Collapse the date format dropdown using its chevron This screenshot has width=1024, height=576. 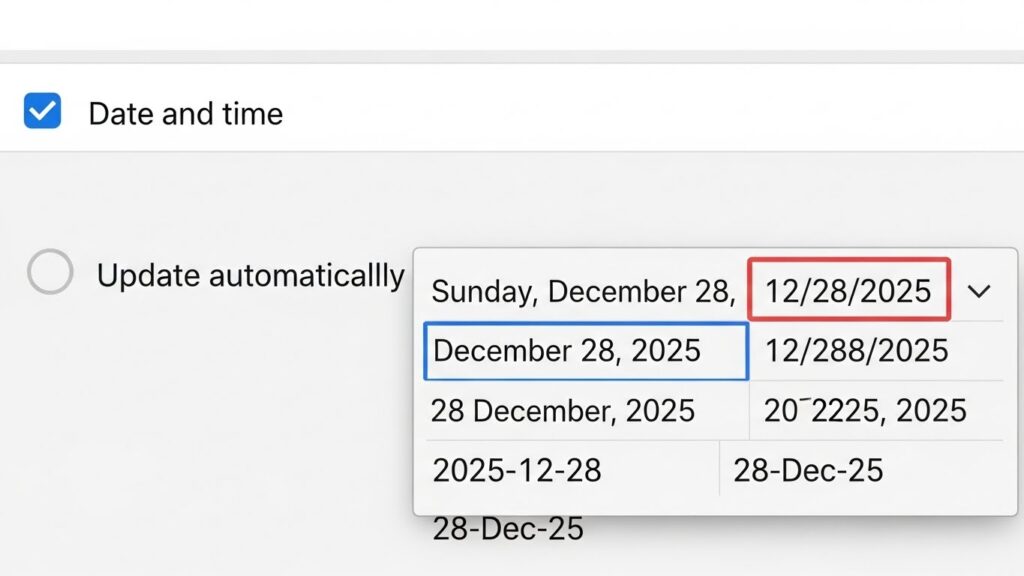pos(979,291)
